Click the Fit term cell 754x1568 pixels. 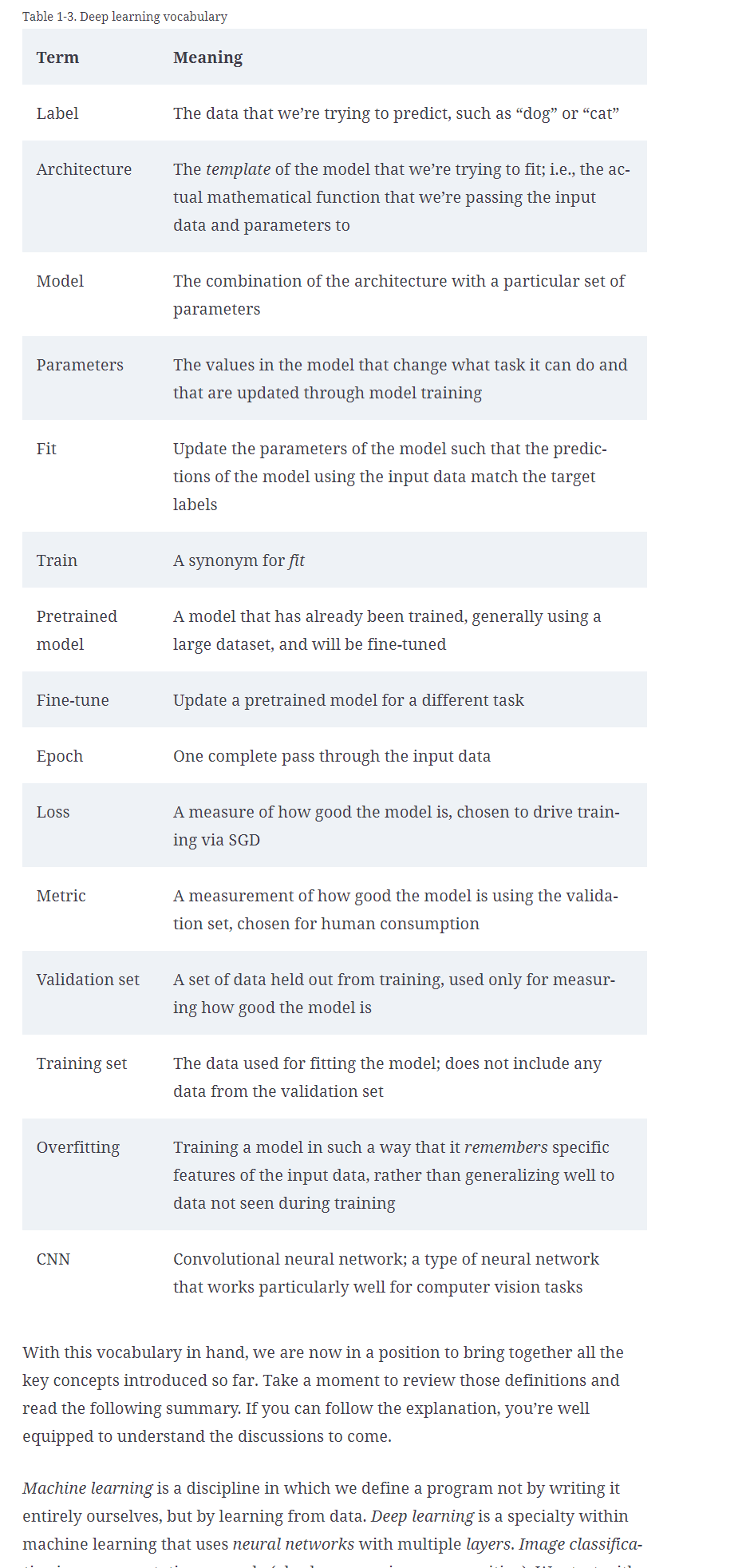point(46,449)
